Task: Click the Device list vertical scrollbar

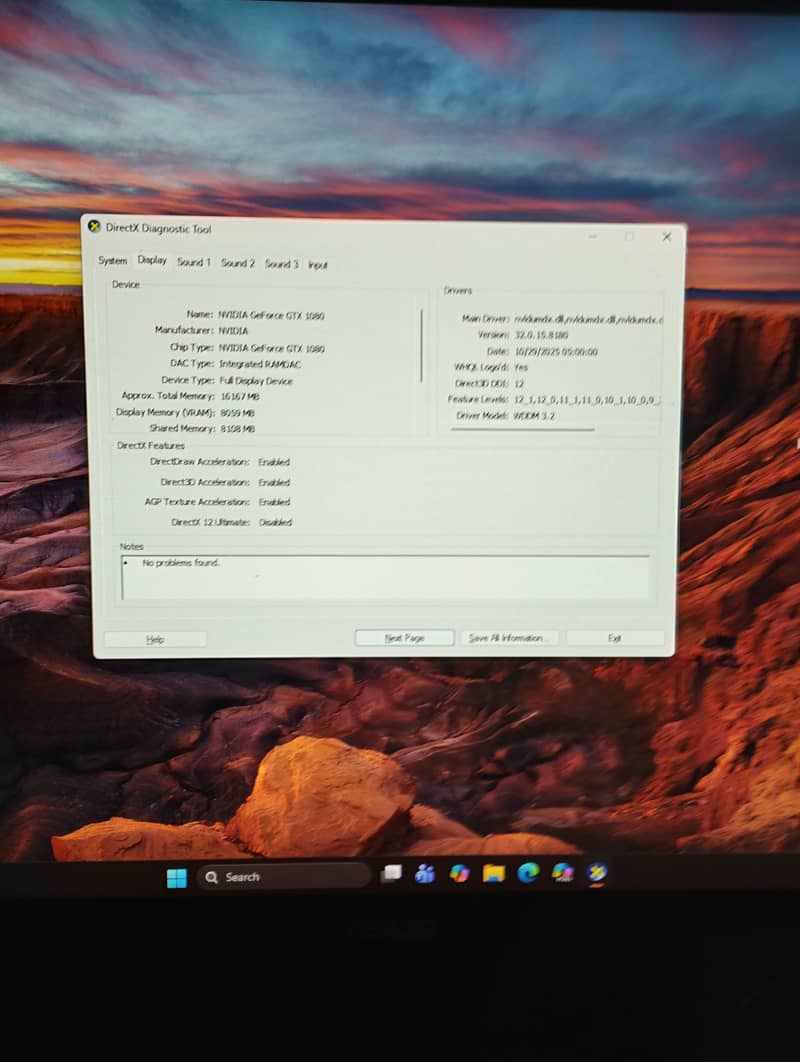Action: (x=421, y=345)
